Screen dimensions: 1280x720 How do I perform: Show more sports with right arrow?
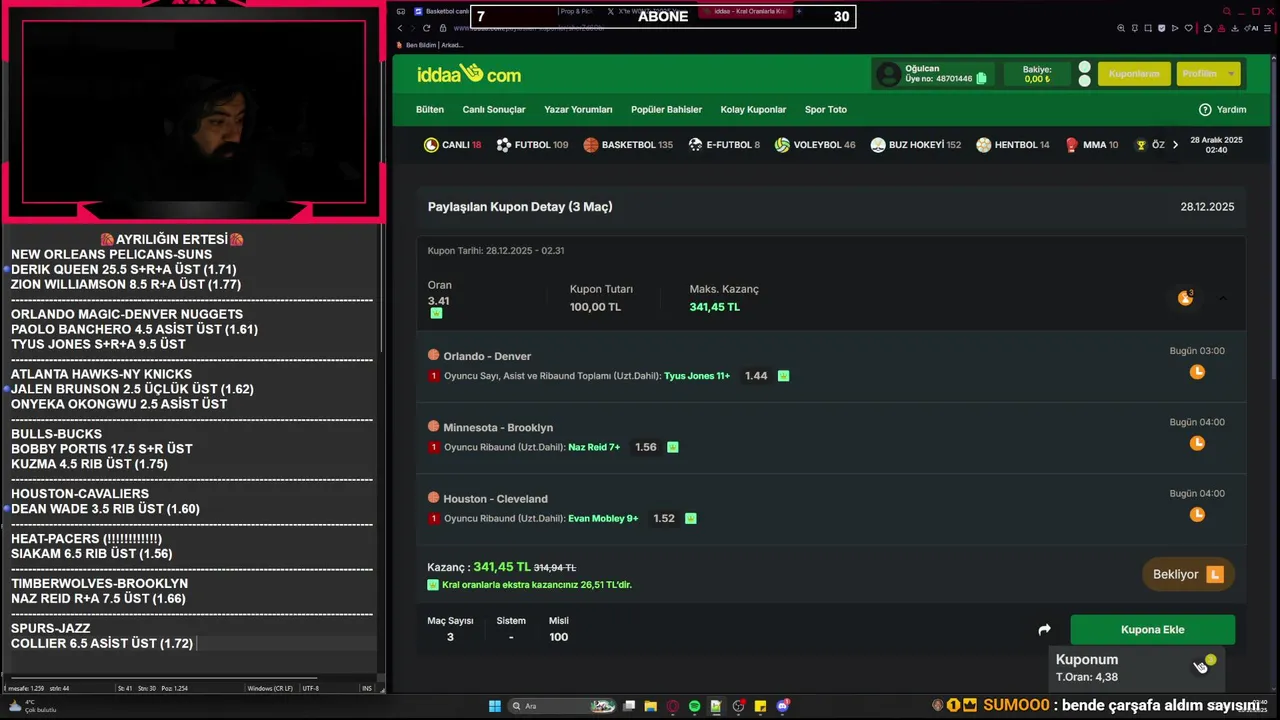(x=1175, y=145)
